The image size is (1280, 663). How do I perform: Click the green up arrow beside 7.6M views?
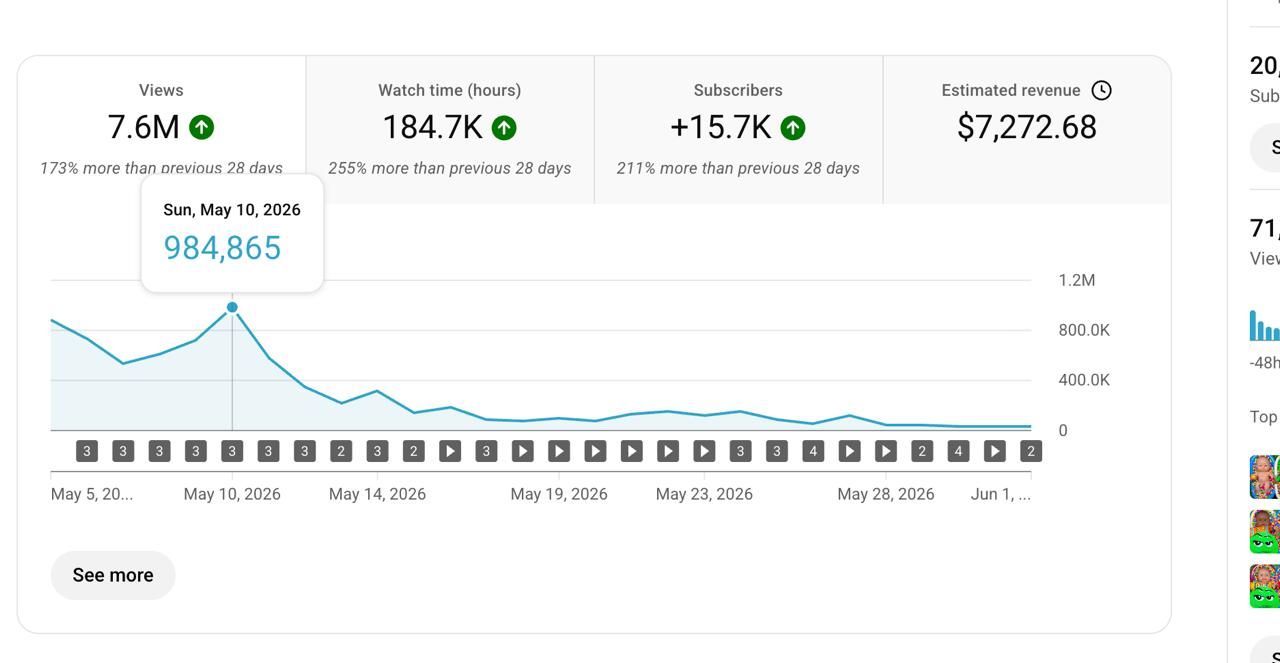pyautogui.click(x=202, y=128)
